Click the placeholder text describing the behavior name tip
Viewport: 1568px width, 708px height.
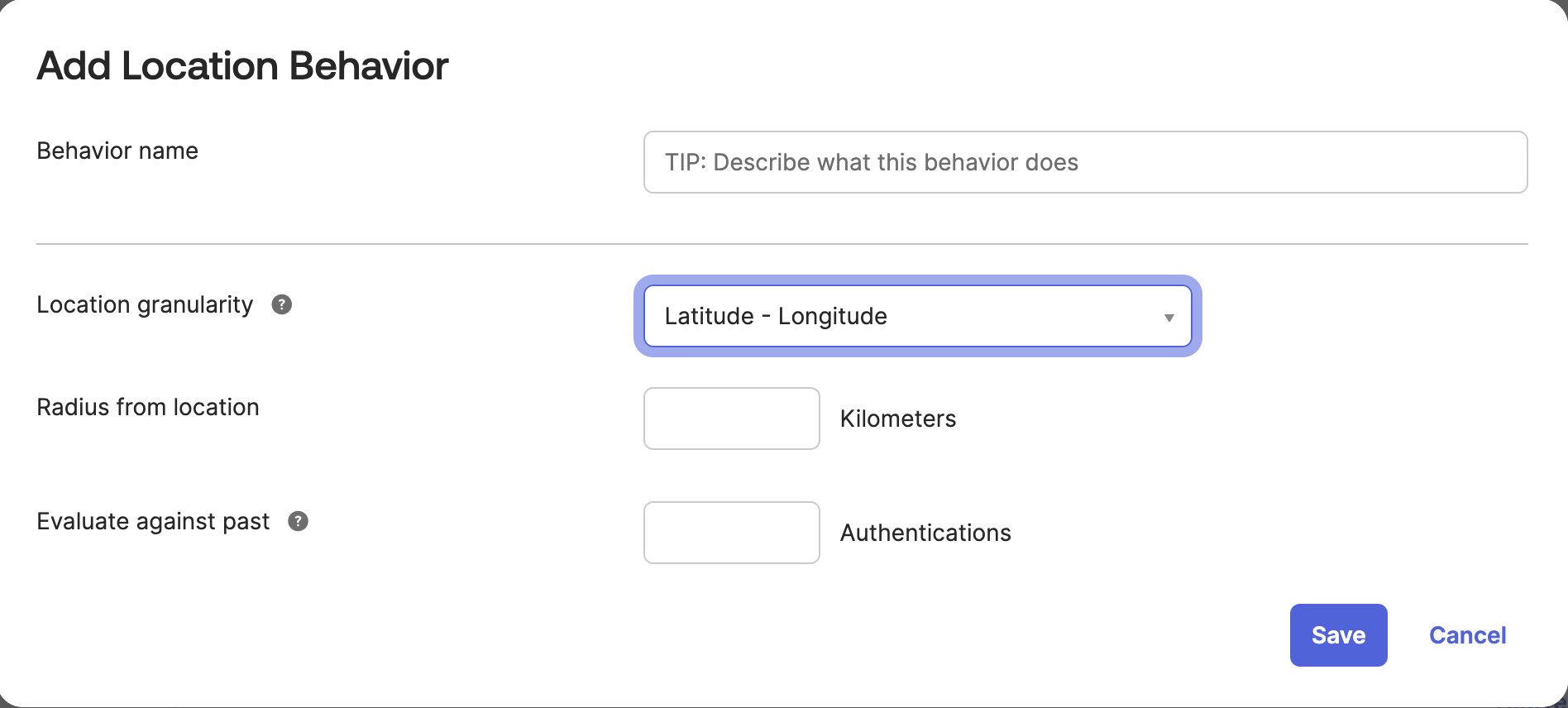(870, 162)
